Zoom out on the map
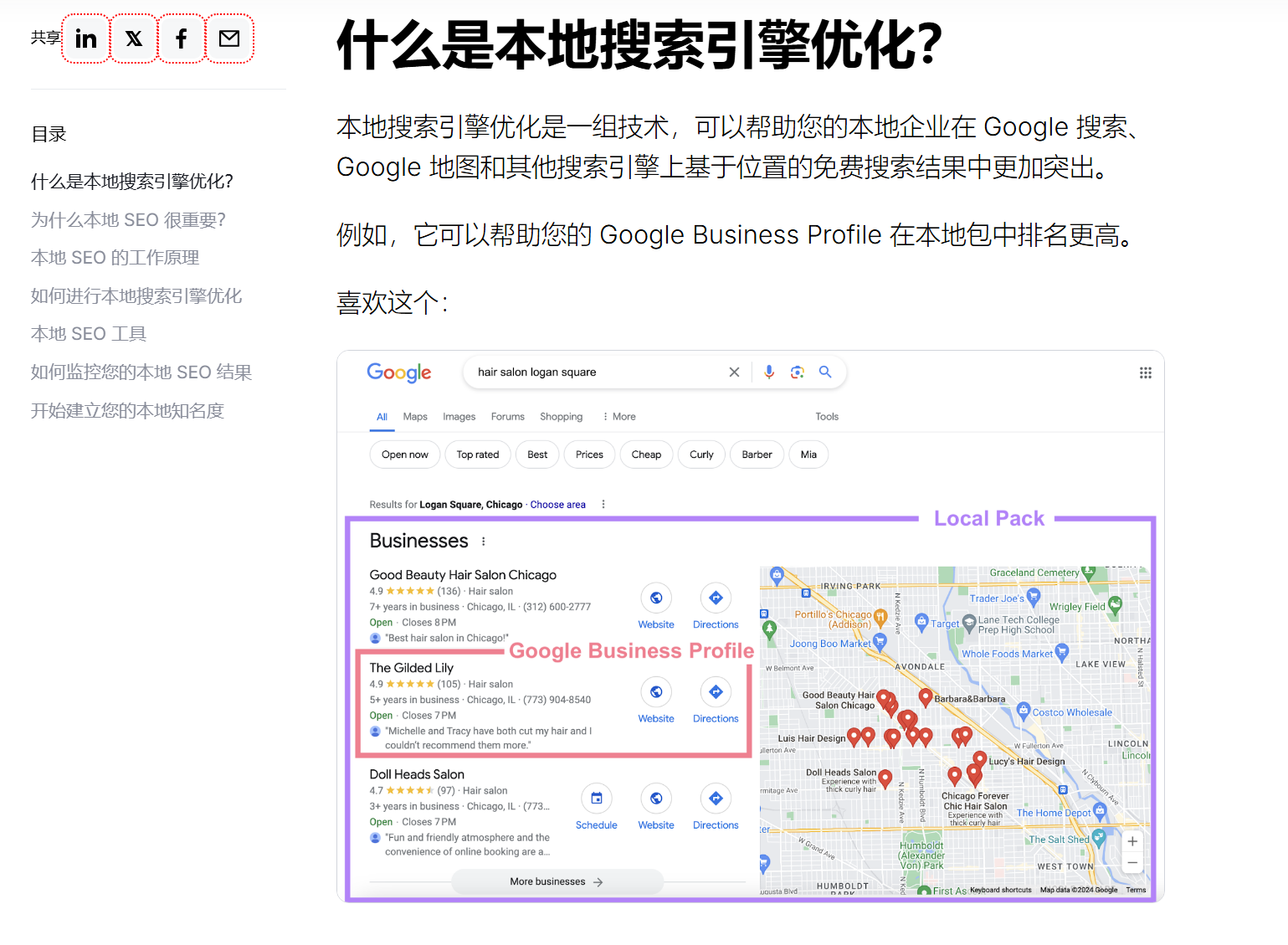The height and width of the screenshot is (945, 1288). (x=1132, y=862)
